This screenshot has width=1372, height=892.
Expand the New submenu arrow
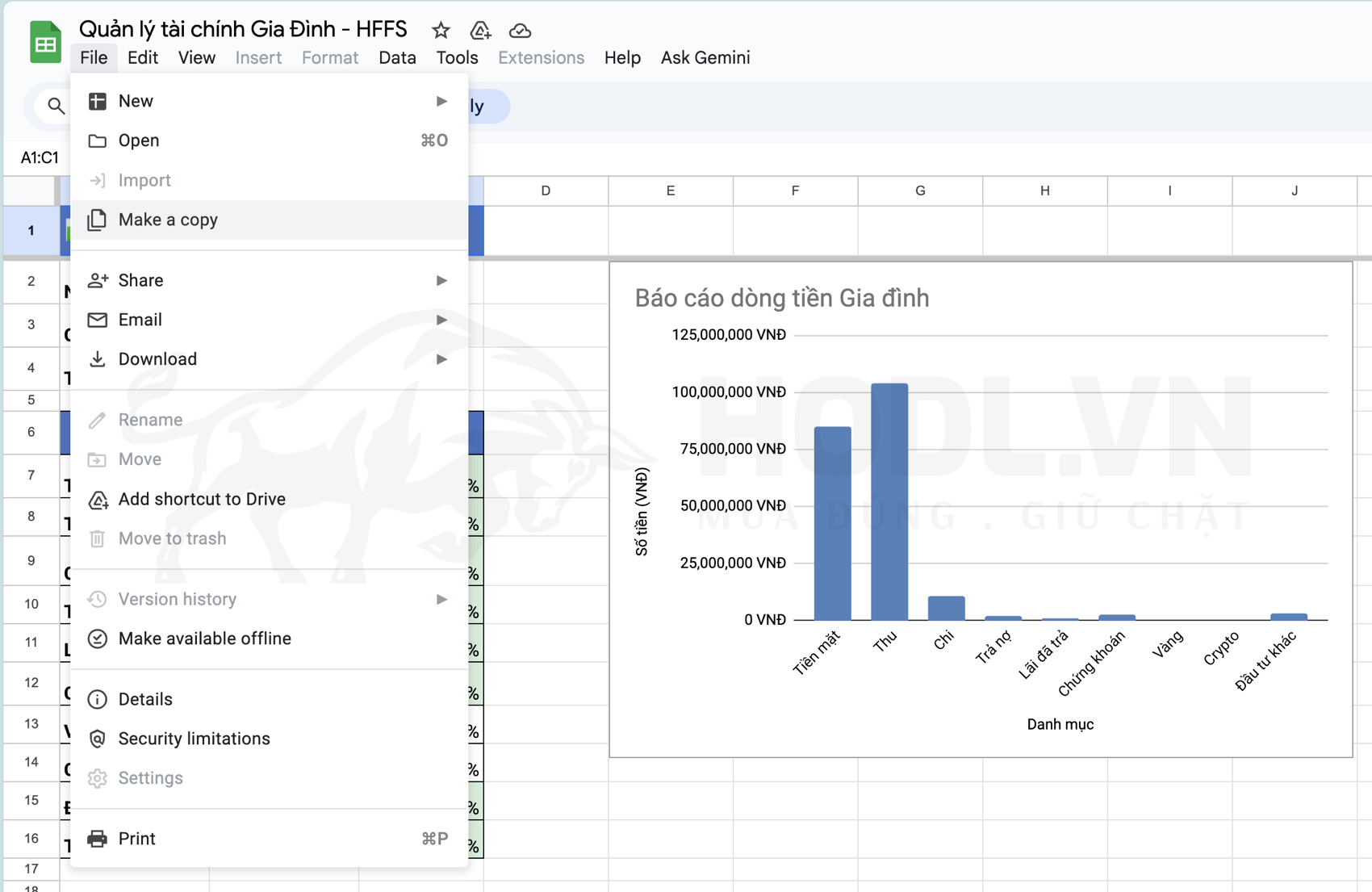tap(441, 101)
